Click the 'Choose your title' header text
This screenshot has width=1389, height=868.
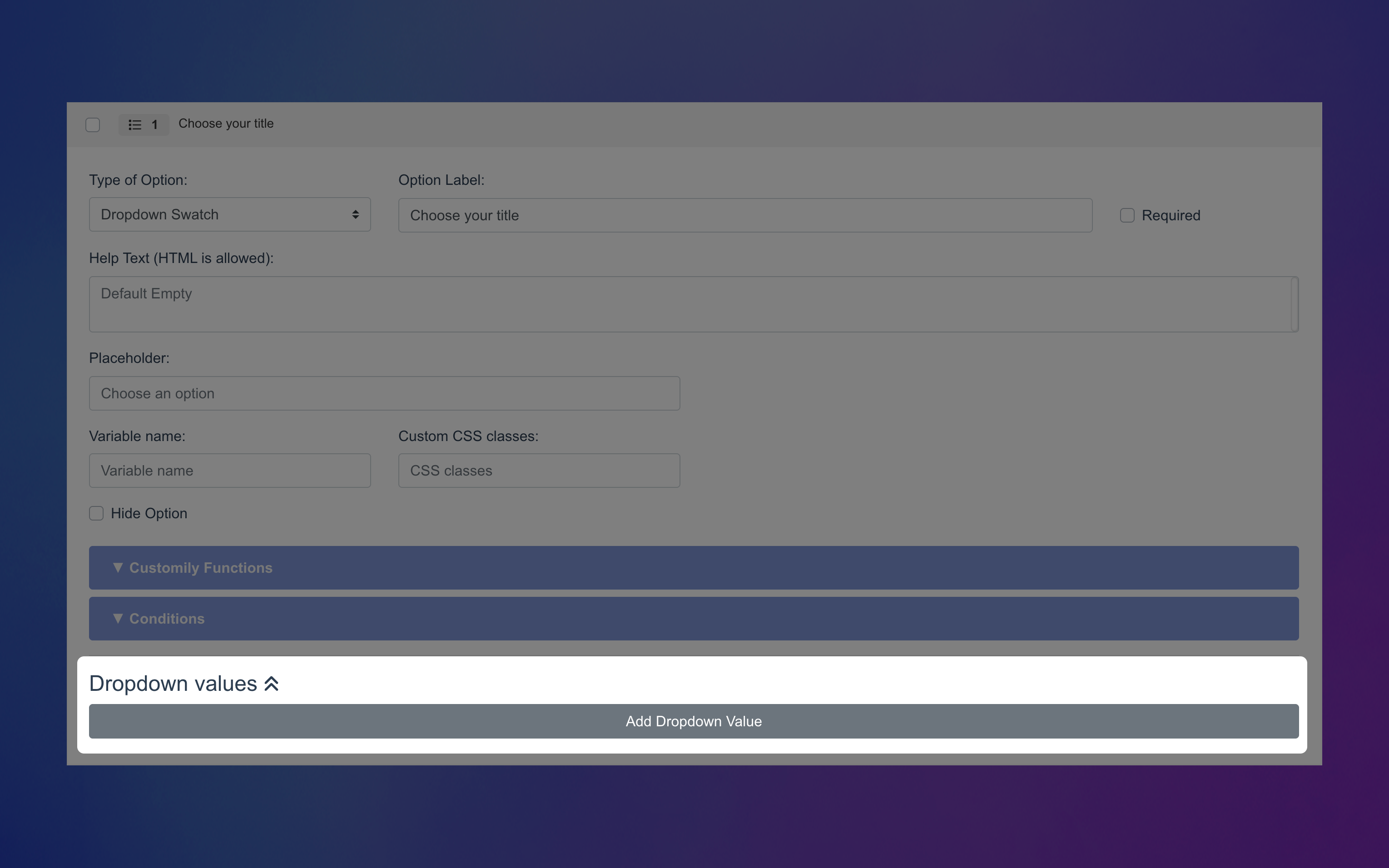(x=226, y=124)
